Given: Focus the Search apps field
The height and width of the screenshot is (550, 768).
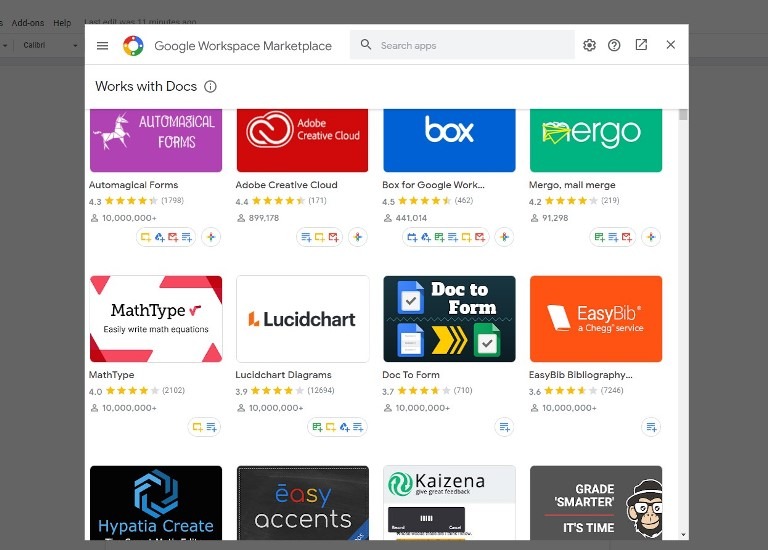Looking at the screenshot, I should pos(462,45).
